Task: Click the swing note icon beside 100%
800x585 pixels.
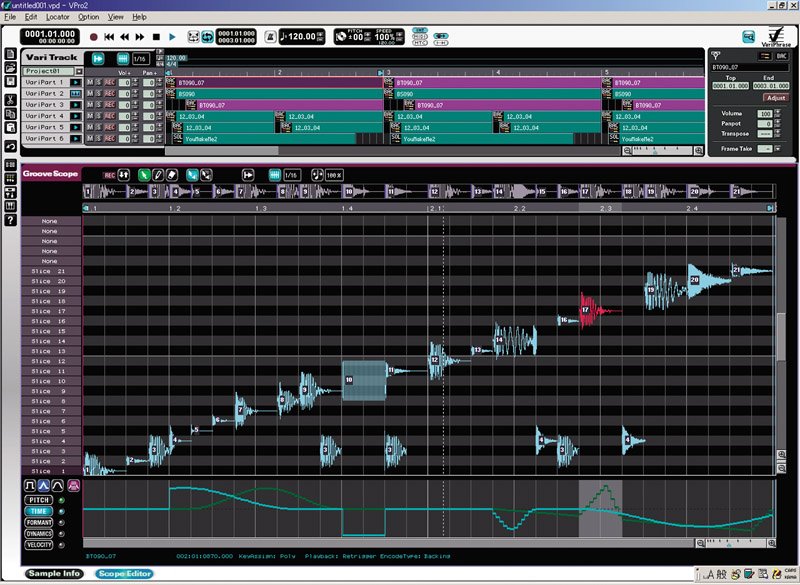Action: [x=317, y=175]
